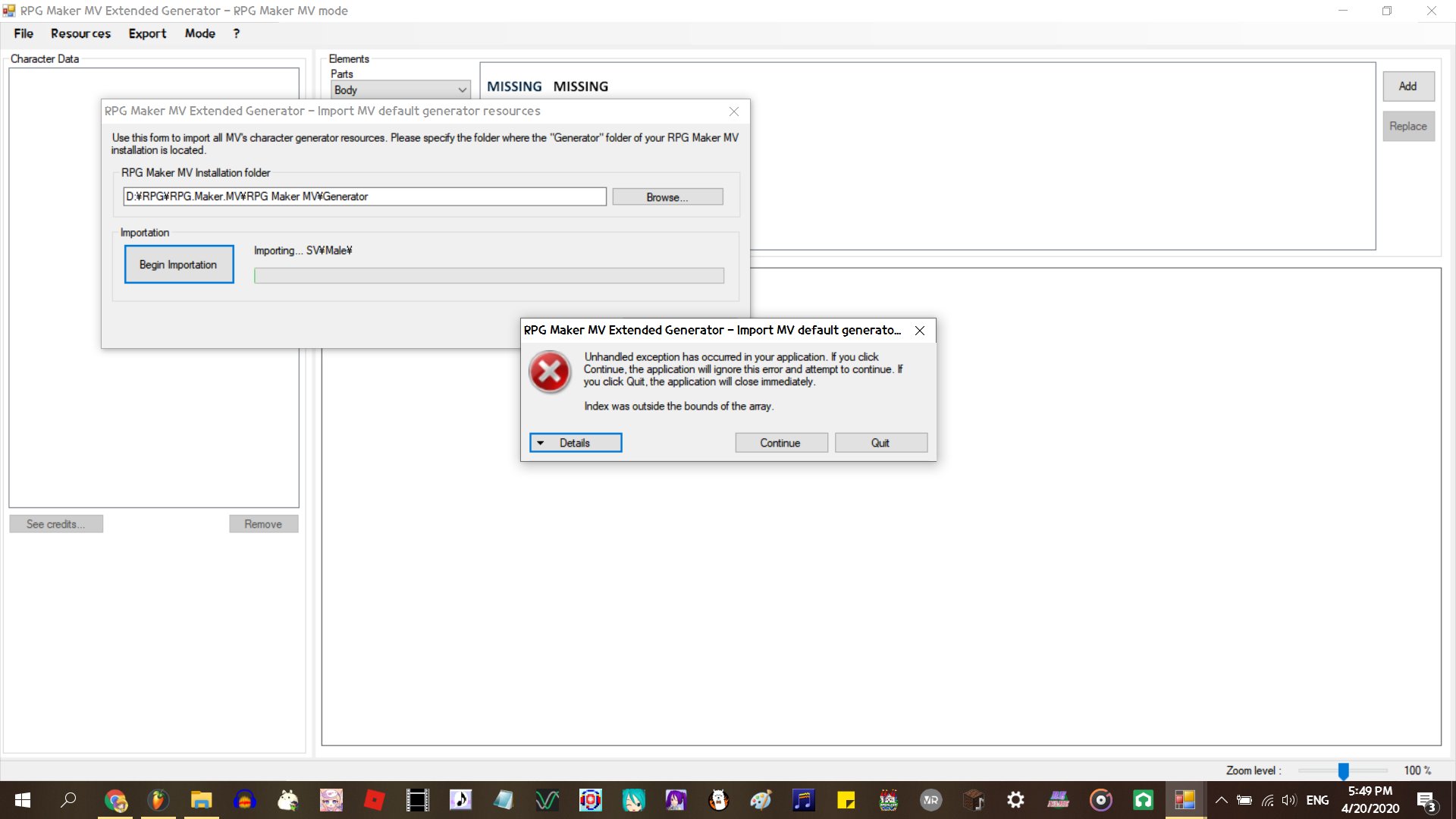The image size is (1456, 819).
Task: Open Google Chrome from taskbar
Action: 115,800
